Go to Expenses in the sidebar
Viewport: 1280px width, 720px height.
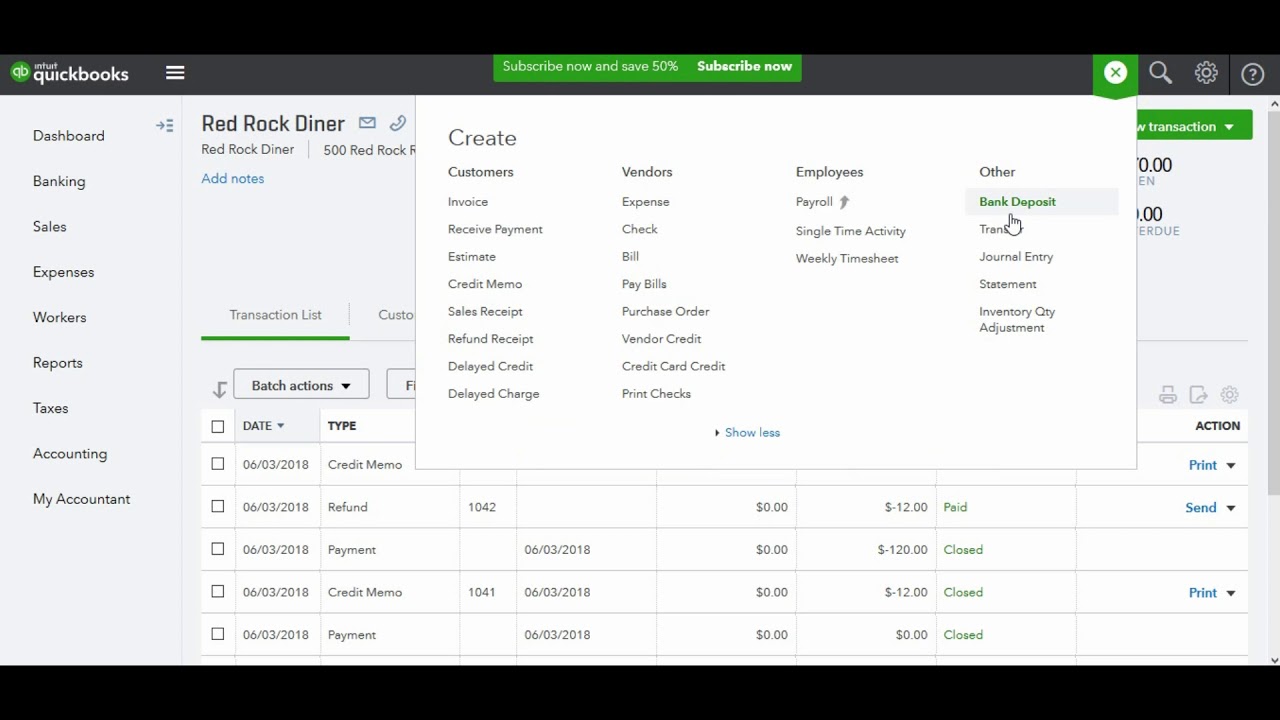pos(63,272)
